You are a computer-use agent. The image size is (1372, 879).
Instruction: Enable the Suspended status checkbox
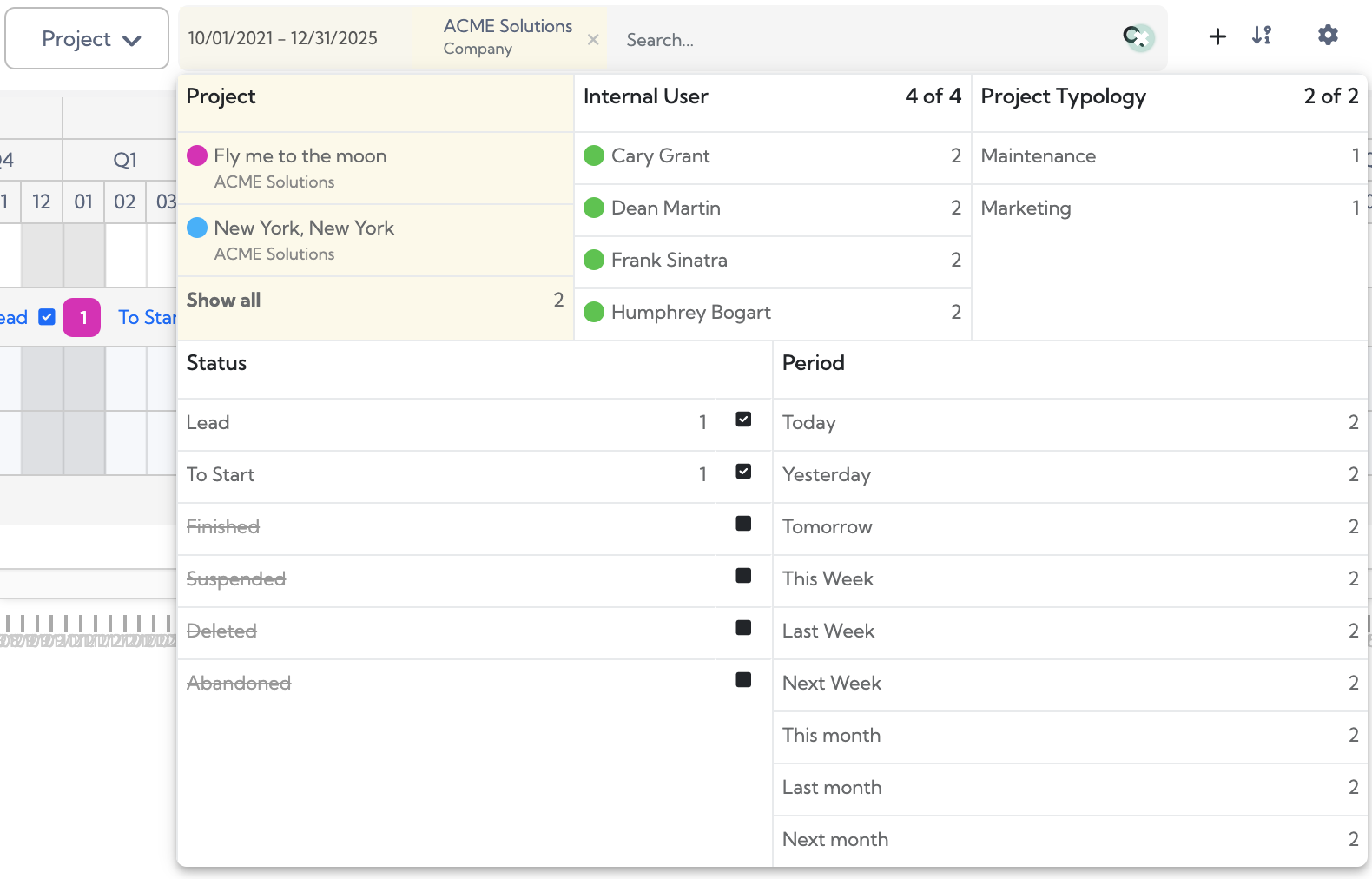743,576
